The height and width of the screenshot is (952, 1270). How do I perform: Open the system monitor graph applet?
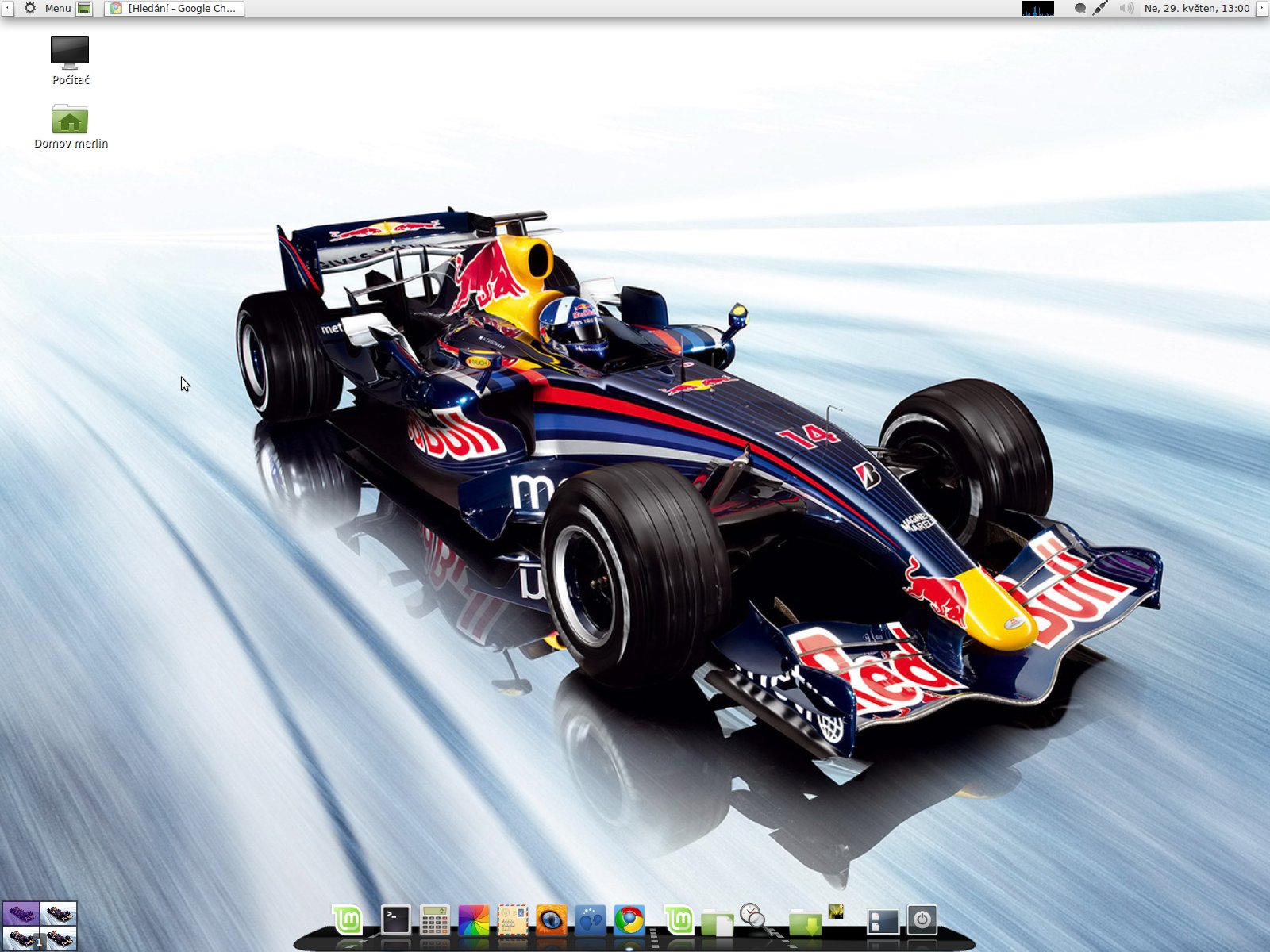[1038, 8]
